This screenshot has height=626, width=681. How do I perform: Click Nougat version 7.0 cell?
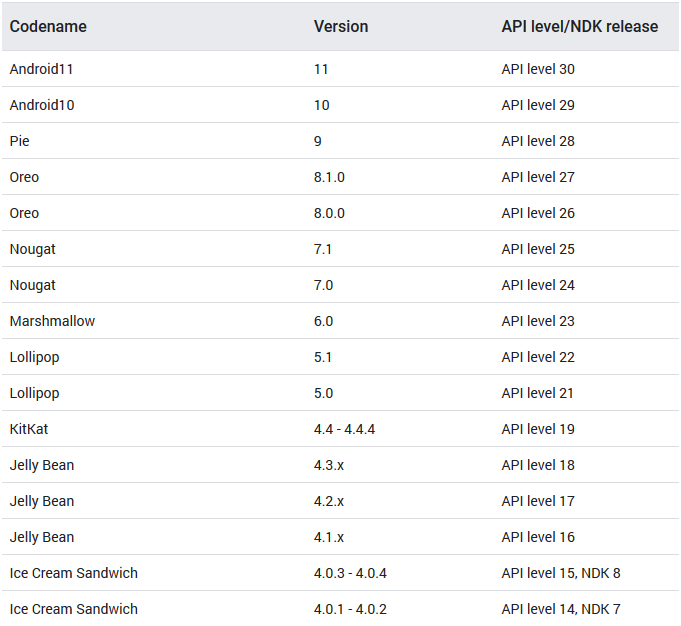[324, 285]
